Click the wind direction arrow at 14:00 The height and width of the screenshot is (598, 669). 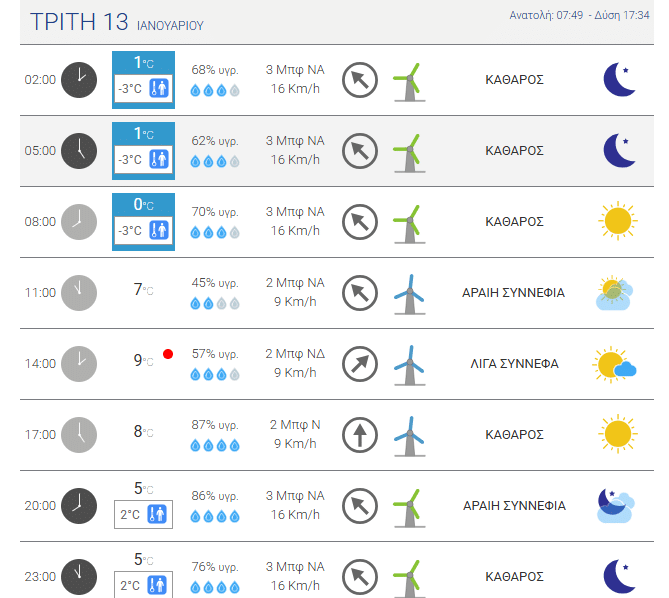[x=359, y=364]
